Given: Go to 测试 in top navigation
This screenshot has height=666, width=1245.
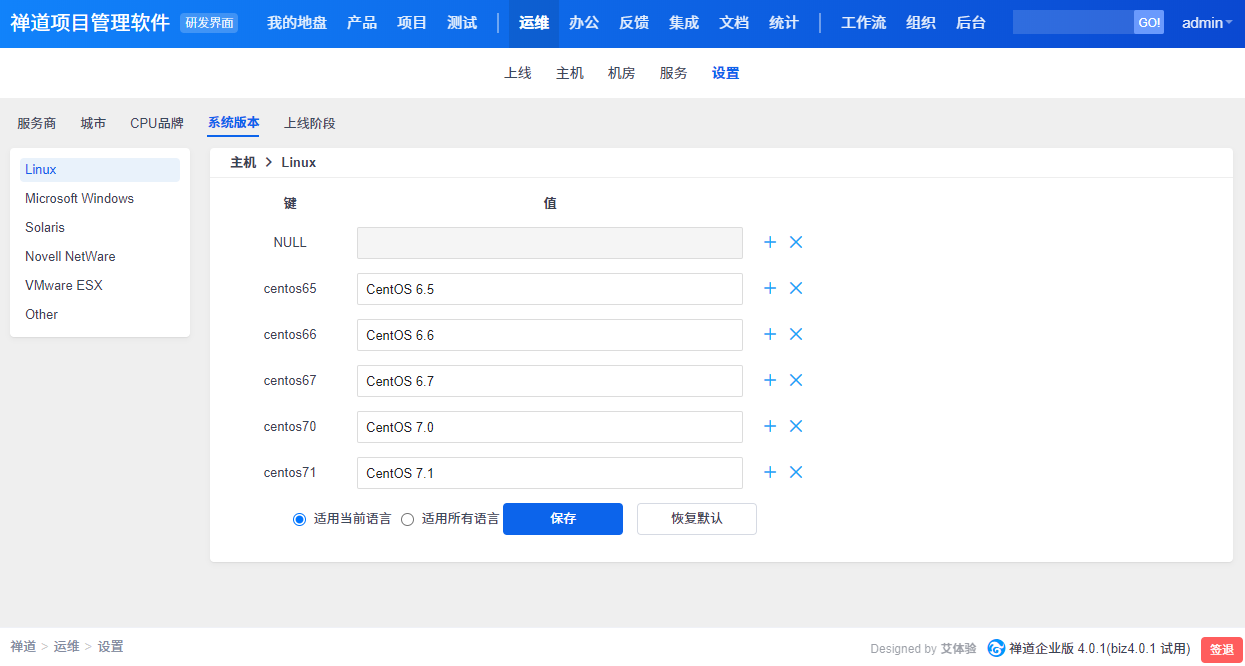Looking at the screenshot, I should [x=462, y=23].
